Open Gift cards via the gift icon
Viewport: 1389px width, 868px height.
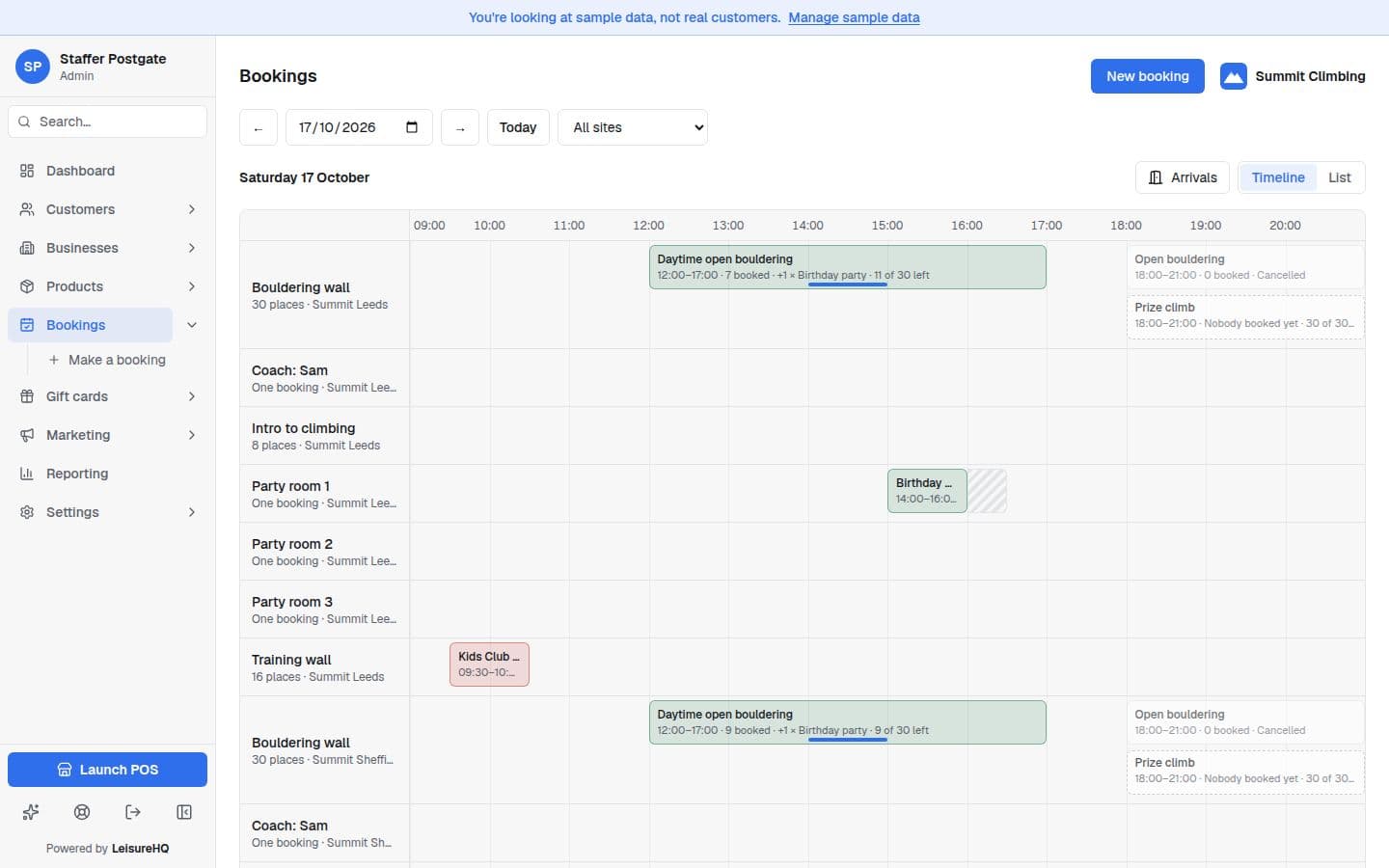tap(27, 396)
